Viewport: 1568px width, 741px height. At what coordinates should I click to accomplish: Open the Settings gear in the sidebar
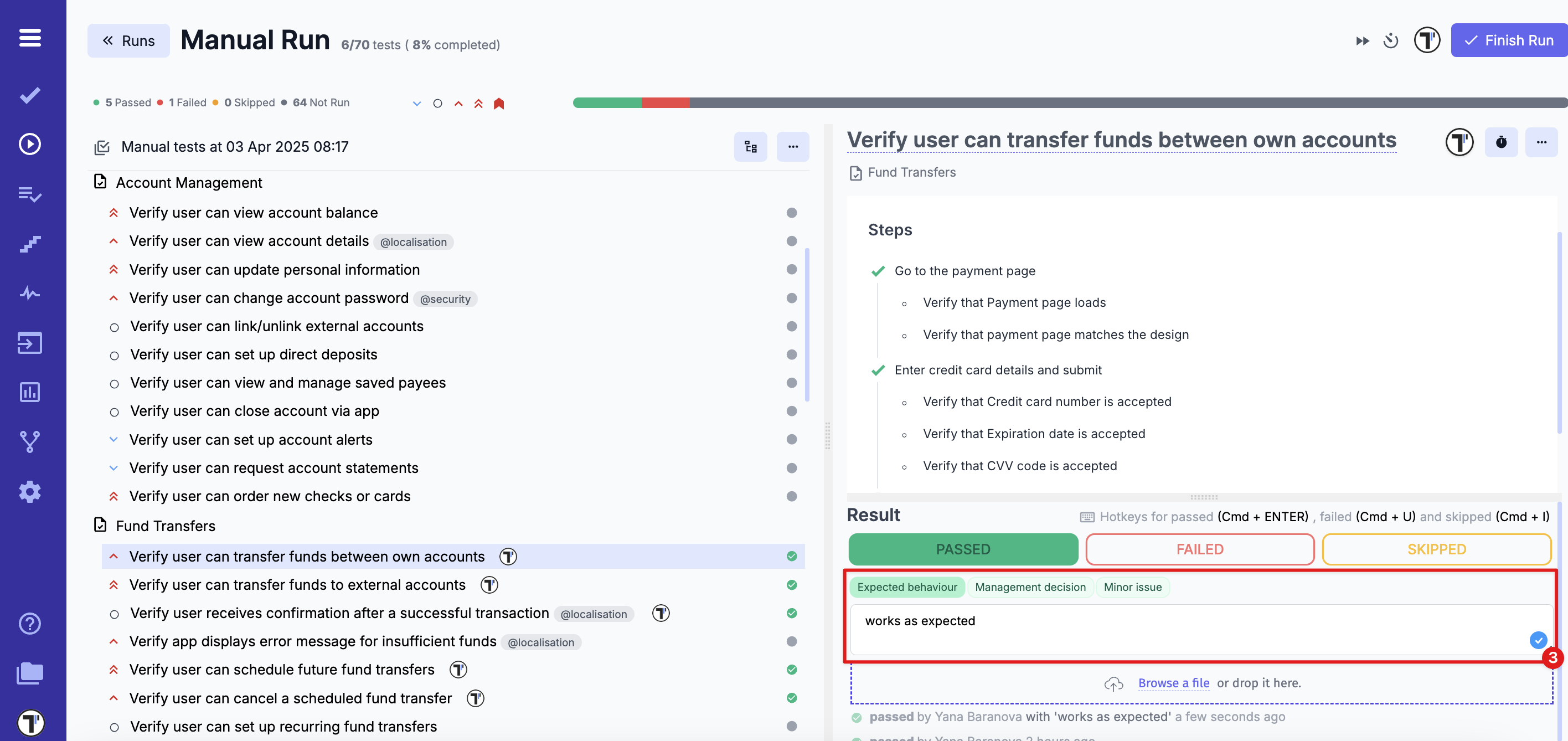pyautogui.click(x=30, y=491)
